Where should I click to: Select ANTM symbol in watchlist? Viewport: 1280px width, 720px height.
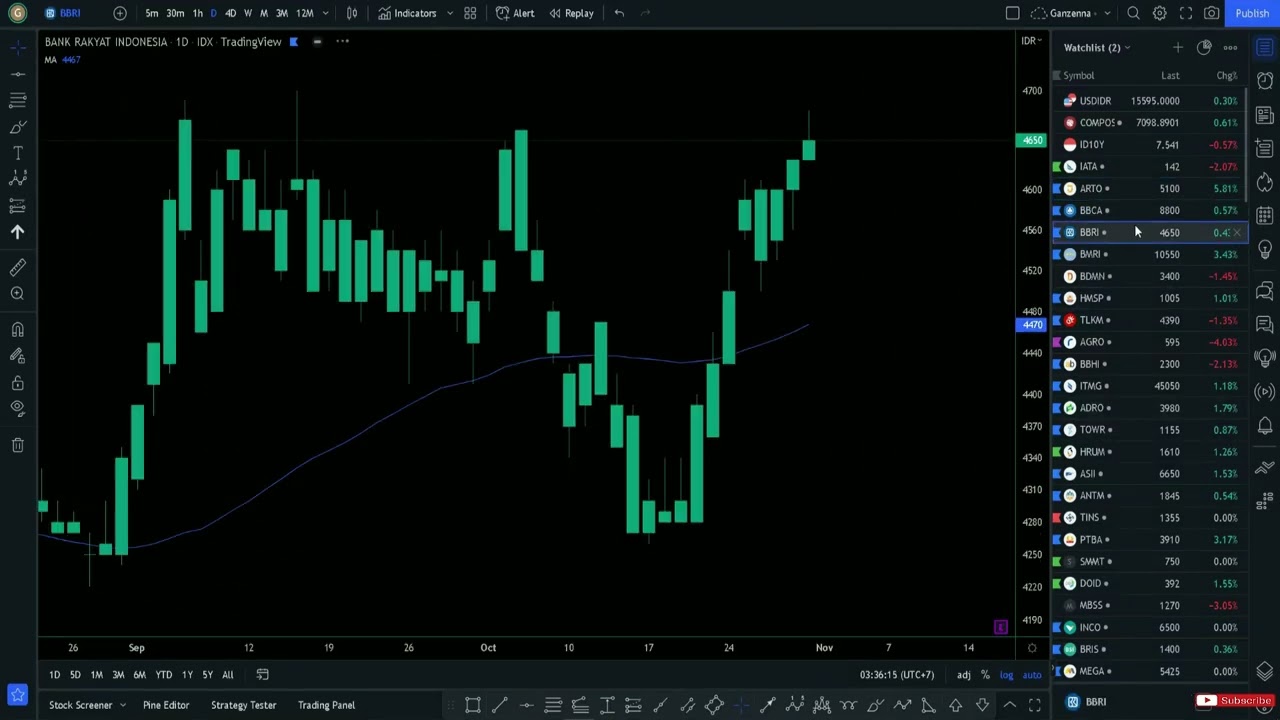pos(1148,496)
